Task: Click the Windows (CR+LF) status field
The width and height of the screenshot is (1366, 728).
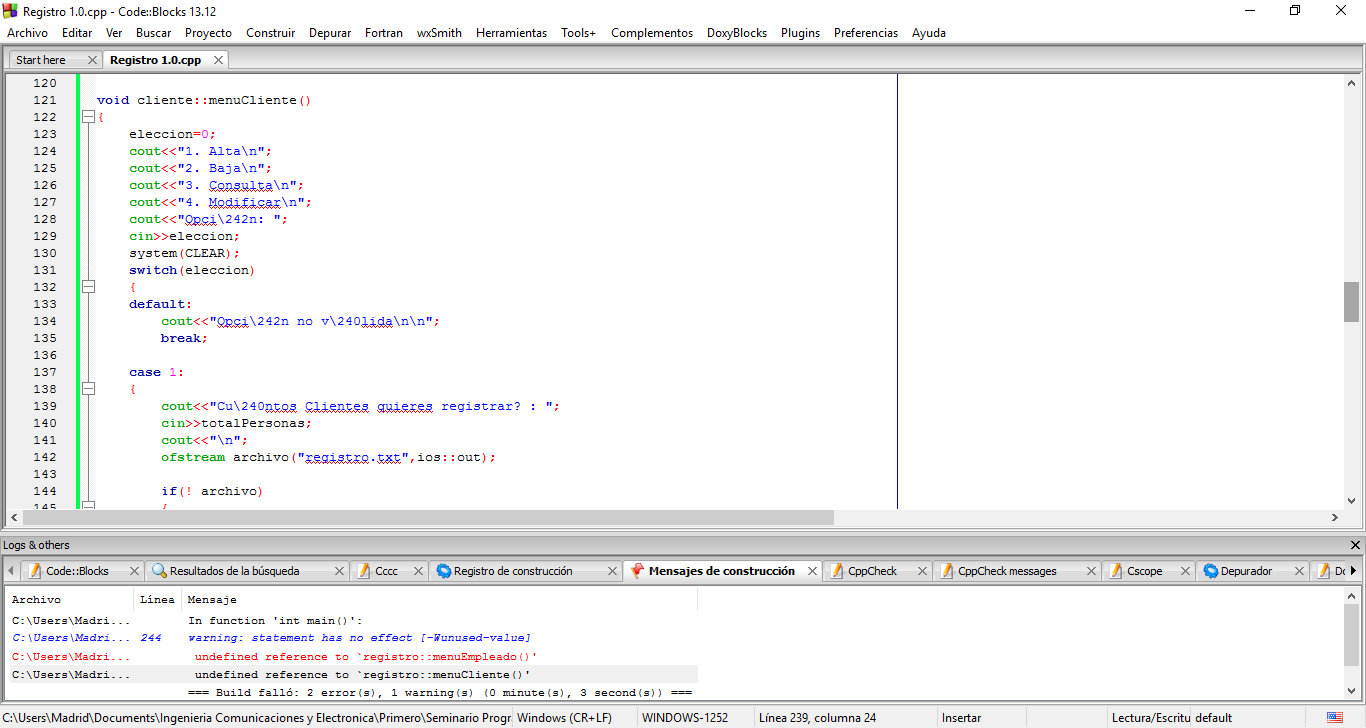Action: (574, 718)
